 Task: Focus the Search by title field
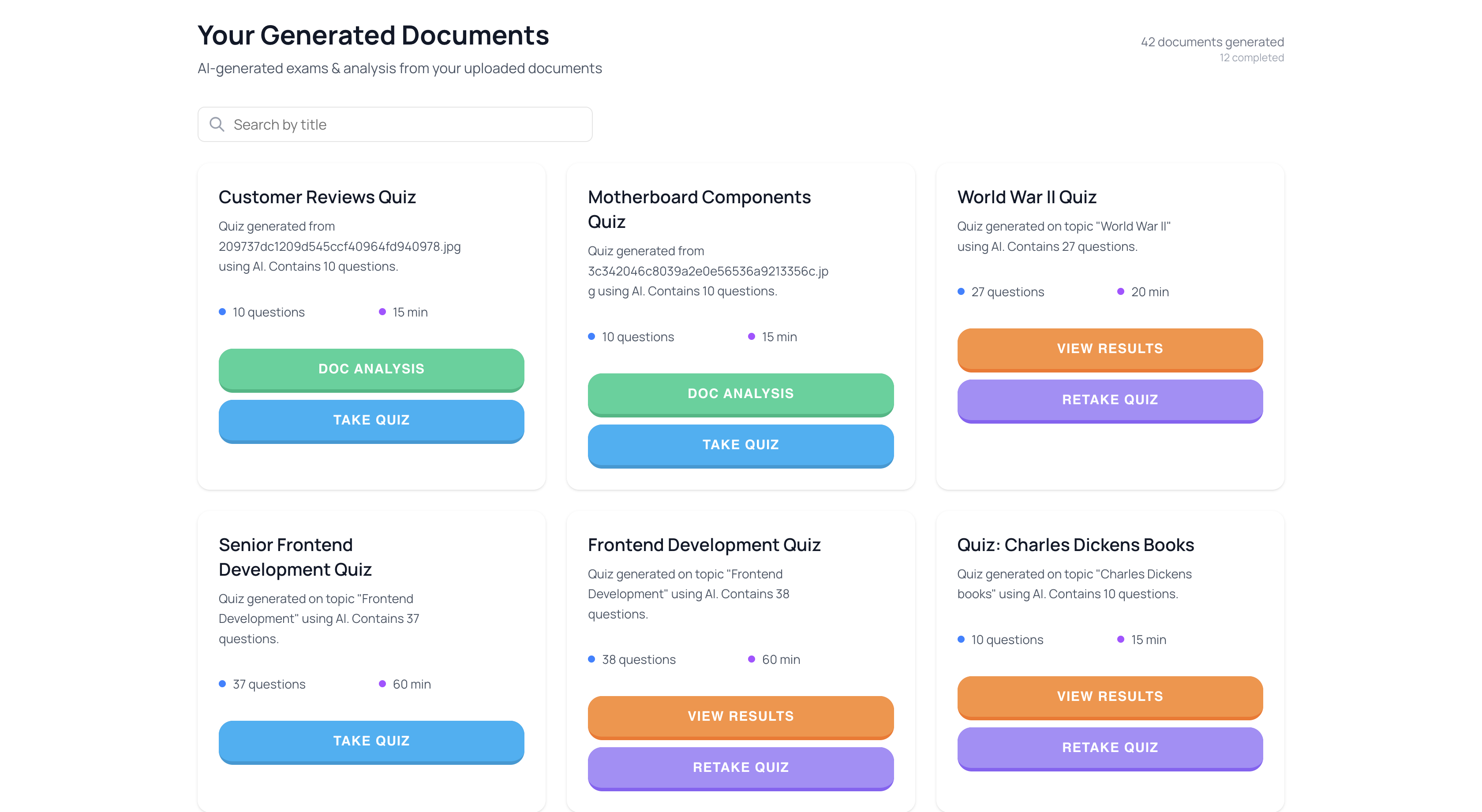click(395, 124)
